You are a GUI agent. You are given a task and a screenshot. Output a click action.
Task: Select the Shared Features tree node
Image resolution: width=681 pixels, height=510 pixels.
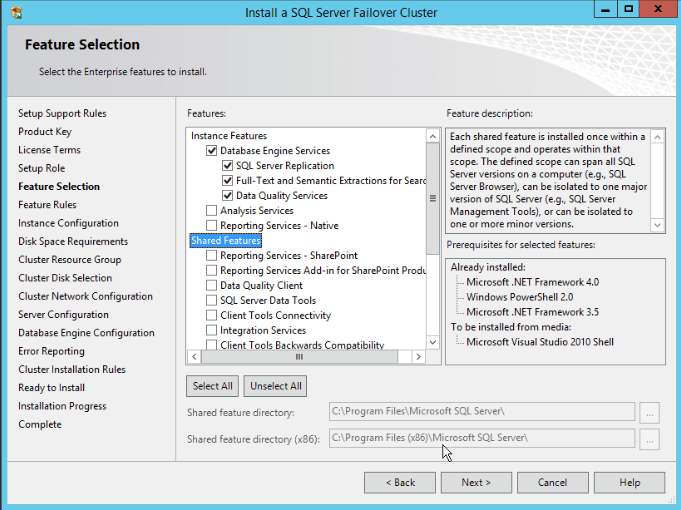(x=225, y=241)
